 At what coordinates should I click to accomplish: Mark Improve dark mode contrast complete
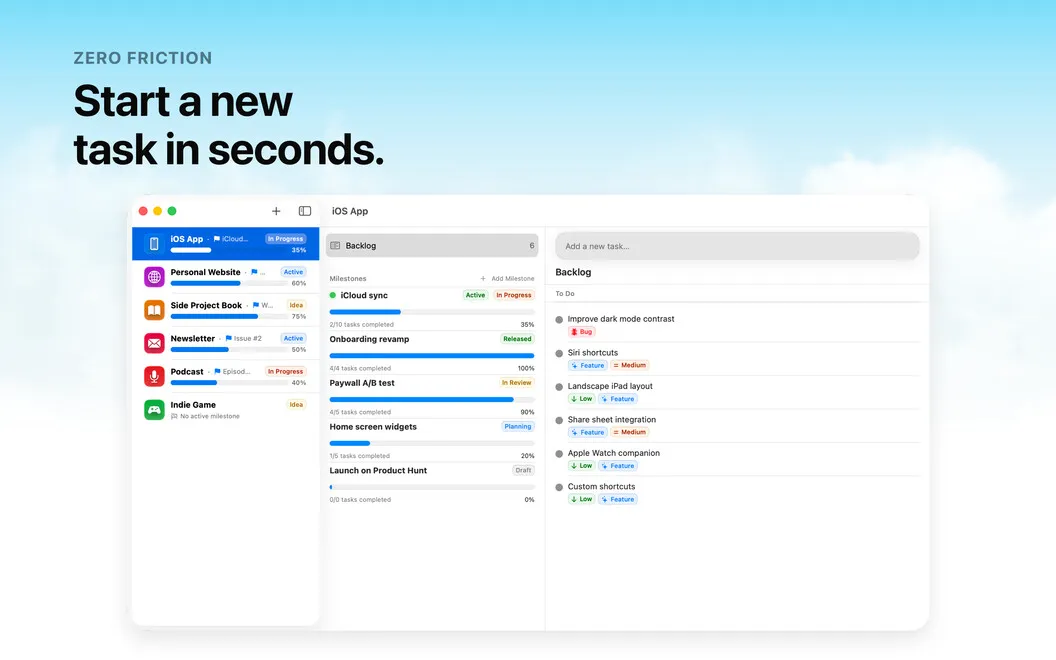click(559, 320)
